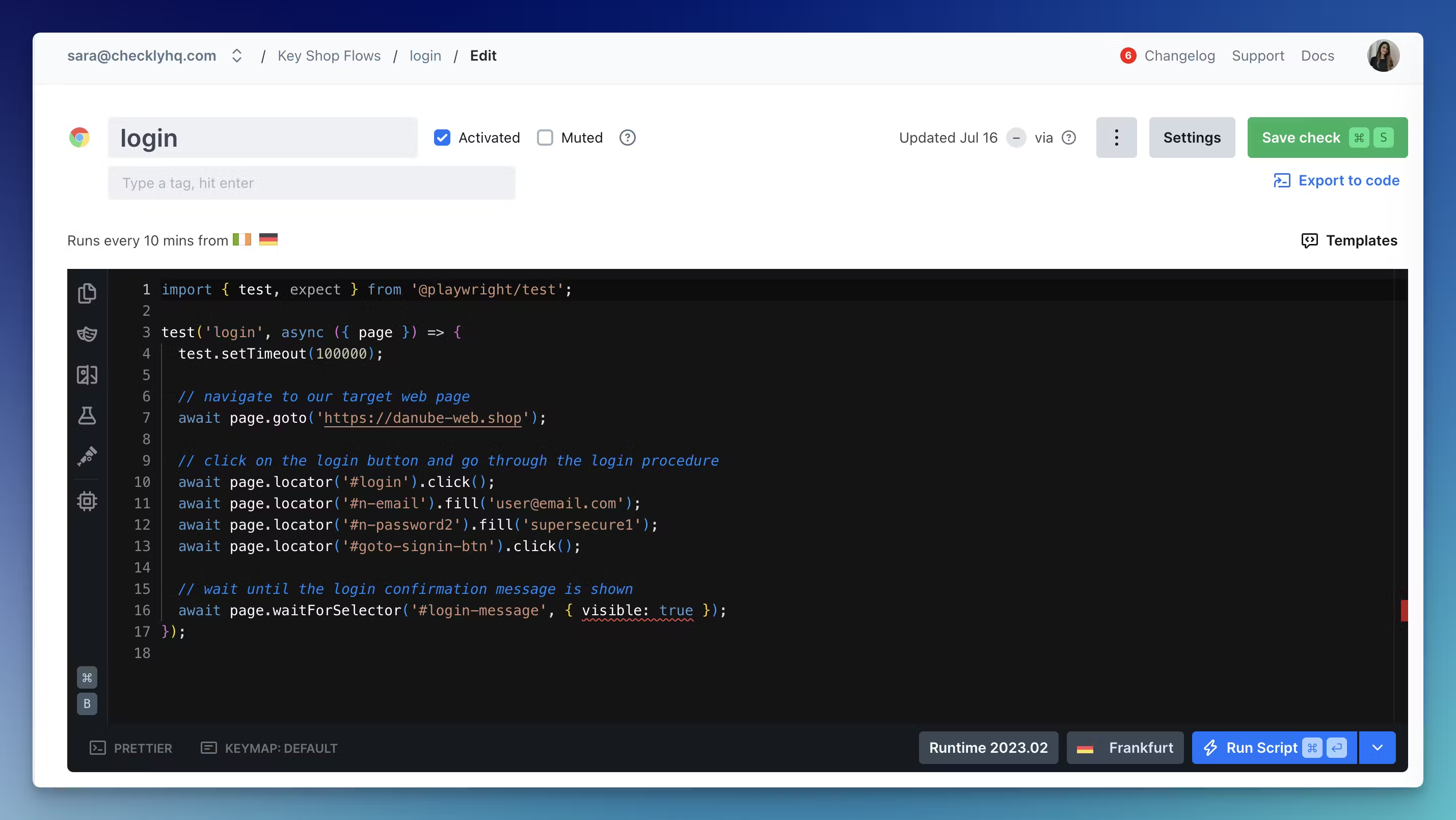Open the KEYMAP: DEFAULT selector

coord(269,748)
